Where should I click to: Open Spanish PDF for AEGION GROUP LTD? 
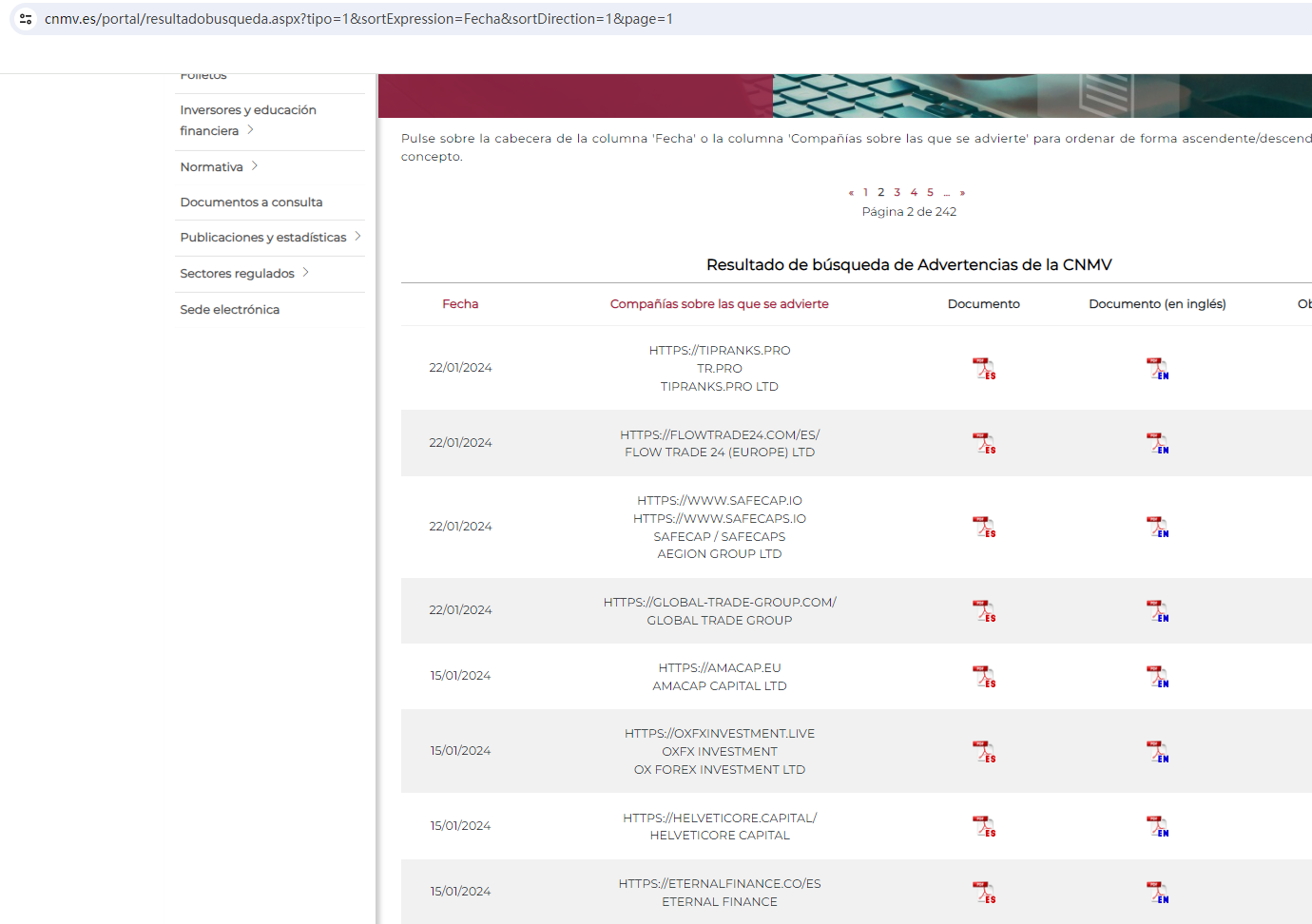tap(984, 527)
